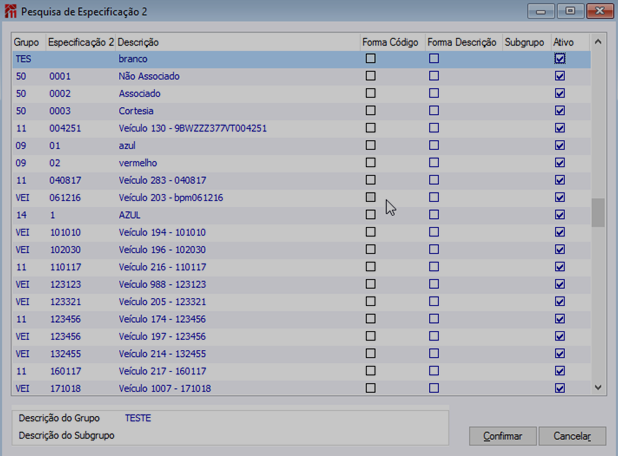Viewport: 618px width, 456px height.
Task: Maximize the Pesquisa de Especificação 2 window
Action: [570, 11]
